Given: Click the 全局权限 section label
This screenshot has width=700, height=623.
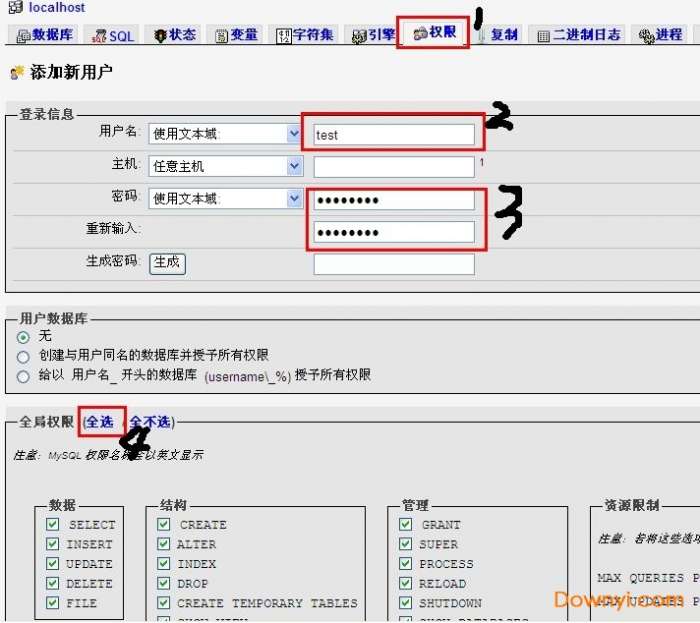Looking at the screenshot, I should 46,422.
